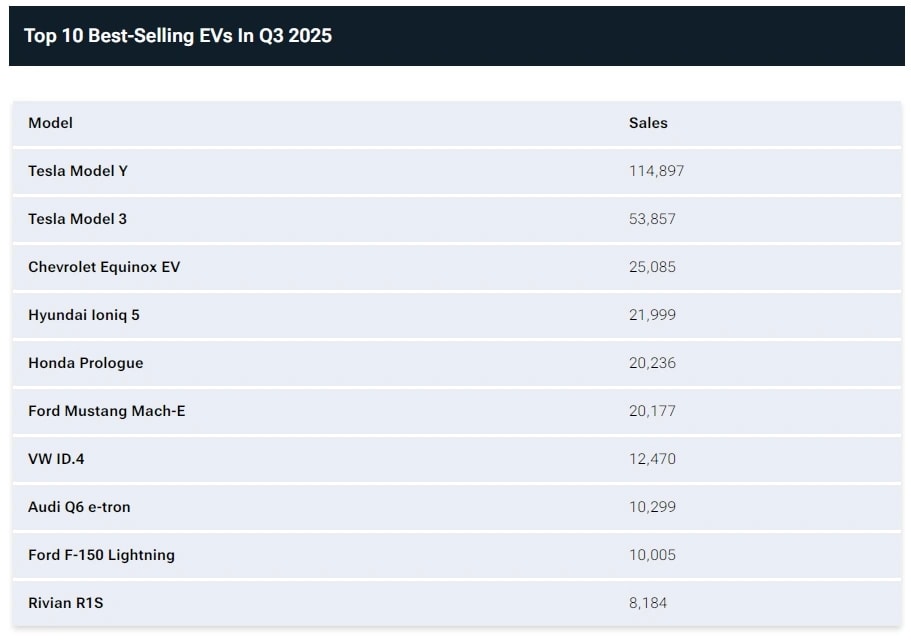Select the 21,999 sales value
The image size is (911, 641).
[x=652, y=315]
